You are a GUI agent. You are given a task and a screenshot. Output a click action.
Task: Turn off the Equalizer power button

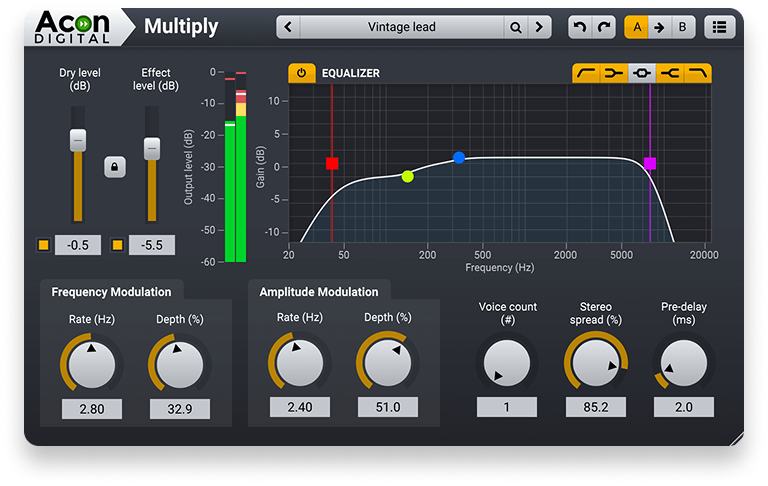[301, 73]
